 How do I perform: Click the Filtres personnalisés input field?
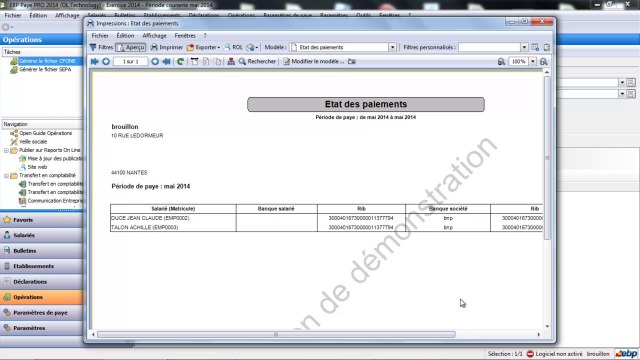tap(489, 47)
